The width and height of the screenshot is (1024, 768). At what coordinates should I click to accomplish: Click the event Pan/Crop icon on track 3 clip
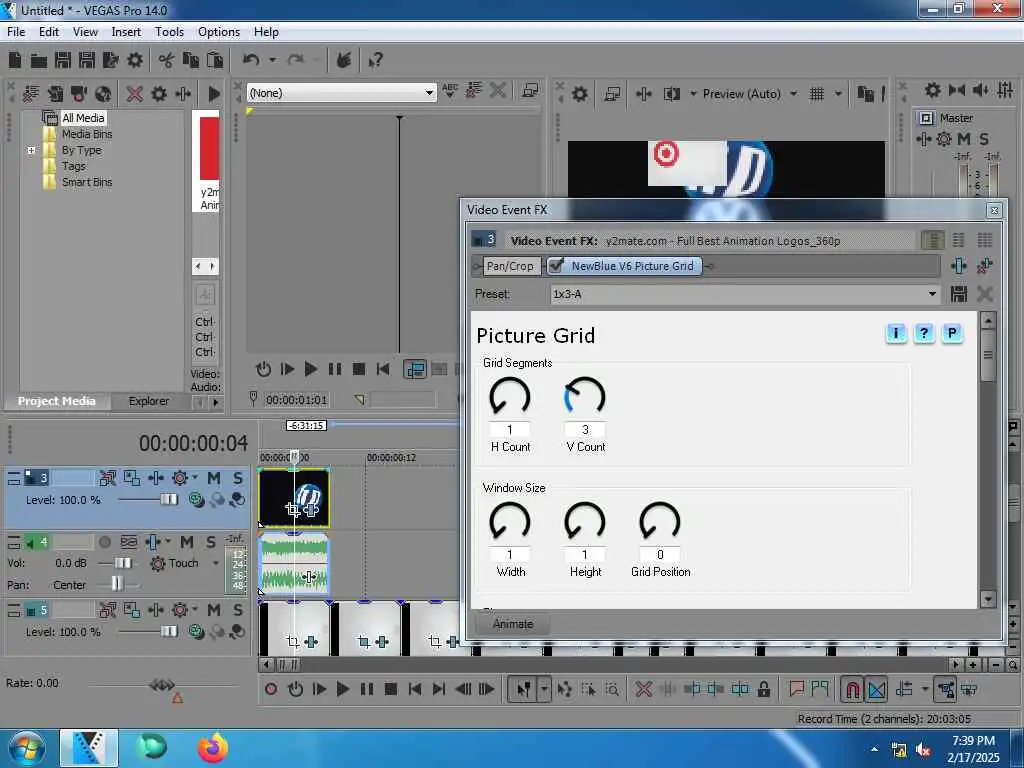pos(293,509)
